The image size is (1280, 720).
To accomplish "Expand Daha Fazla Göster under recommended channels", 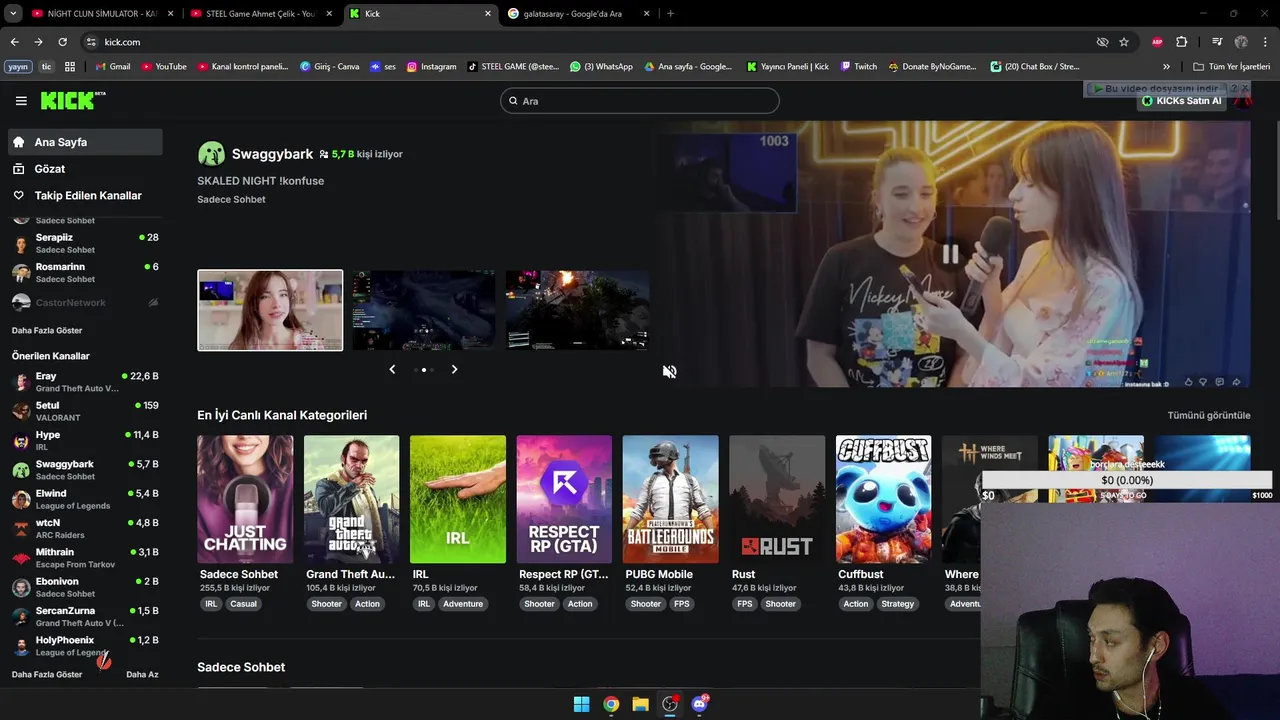I will click(47, 674).
